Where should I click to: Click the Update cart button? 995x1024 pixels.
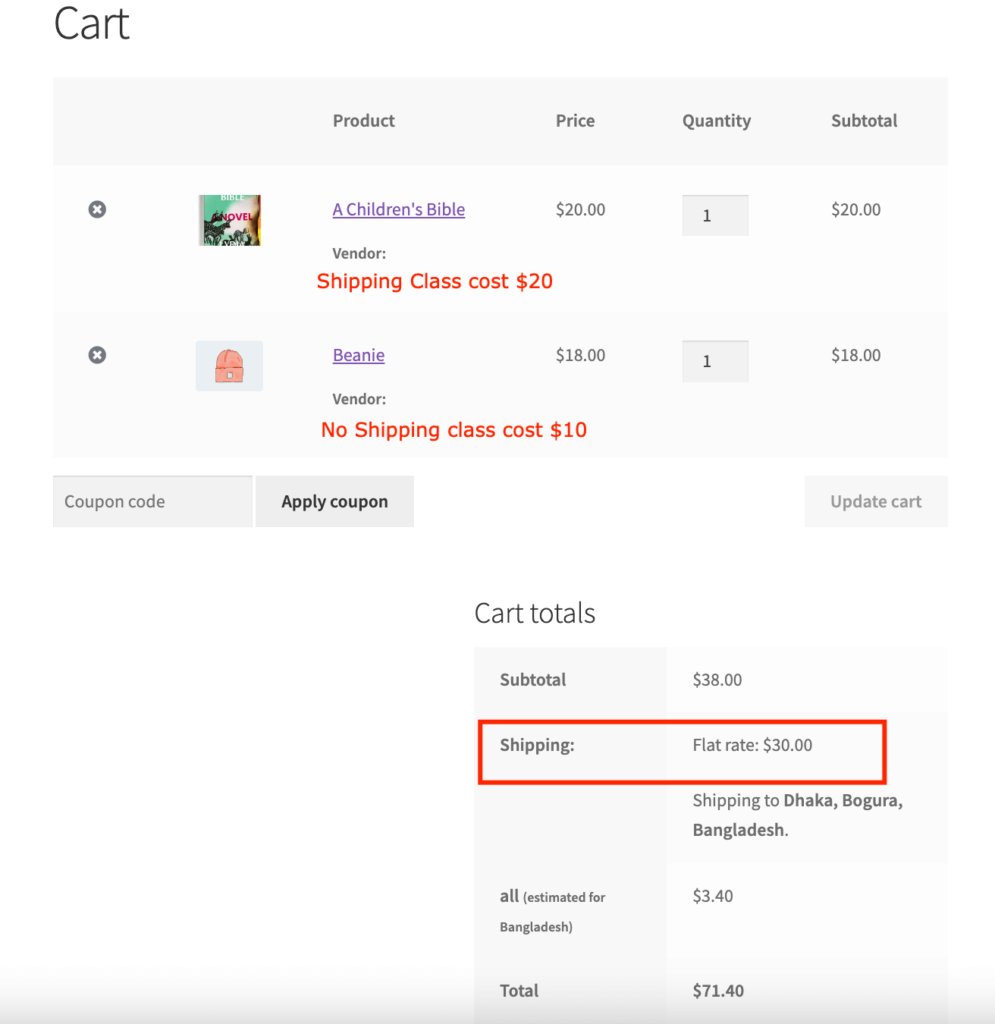(x=876, y=502)
